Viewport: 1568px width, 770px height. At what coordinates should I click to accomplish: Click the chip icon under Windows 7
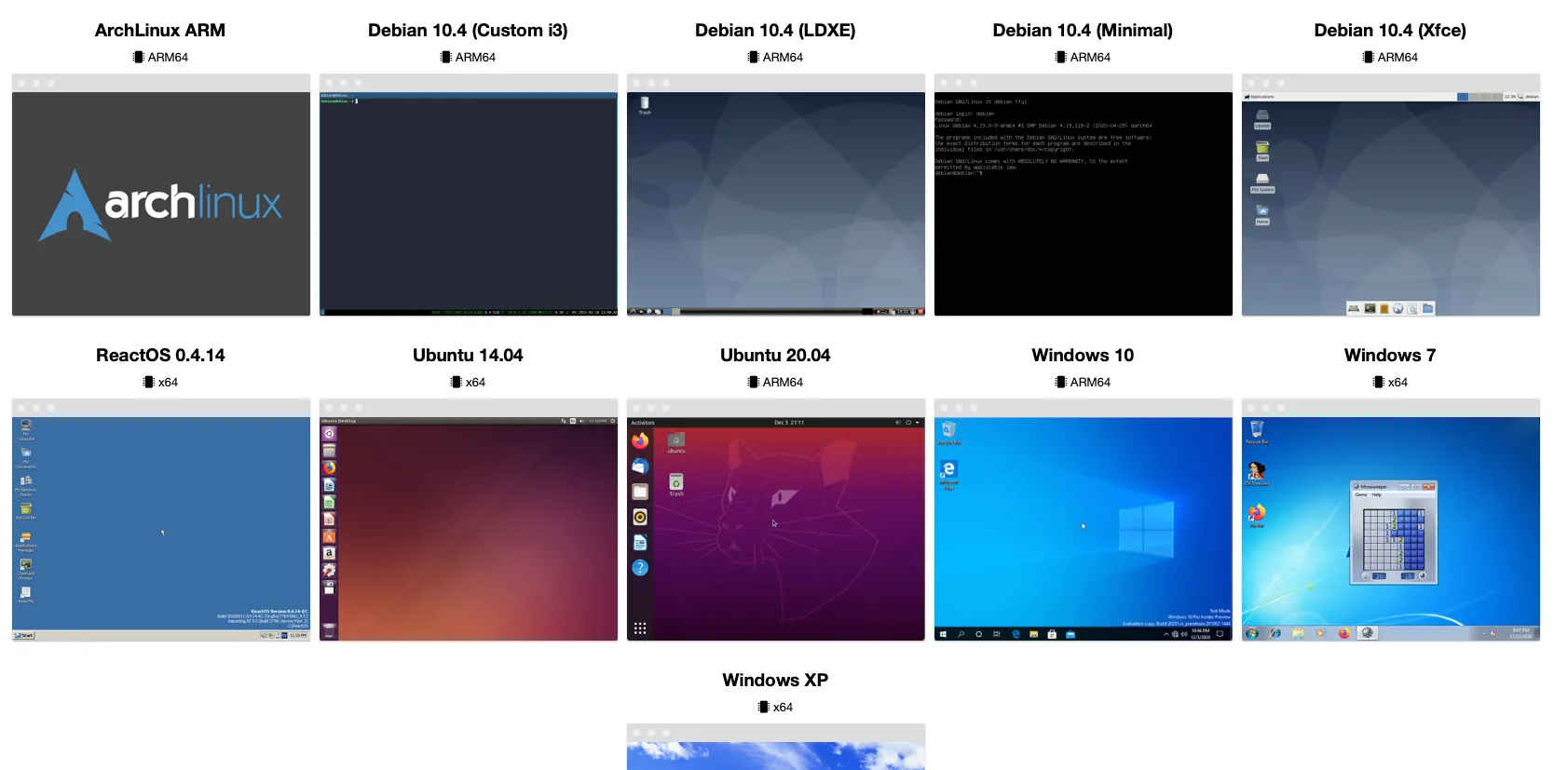point(1378,382)
